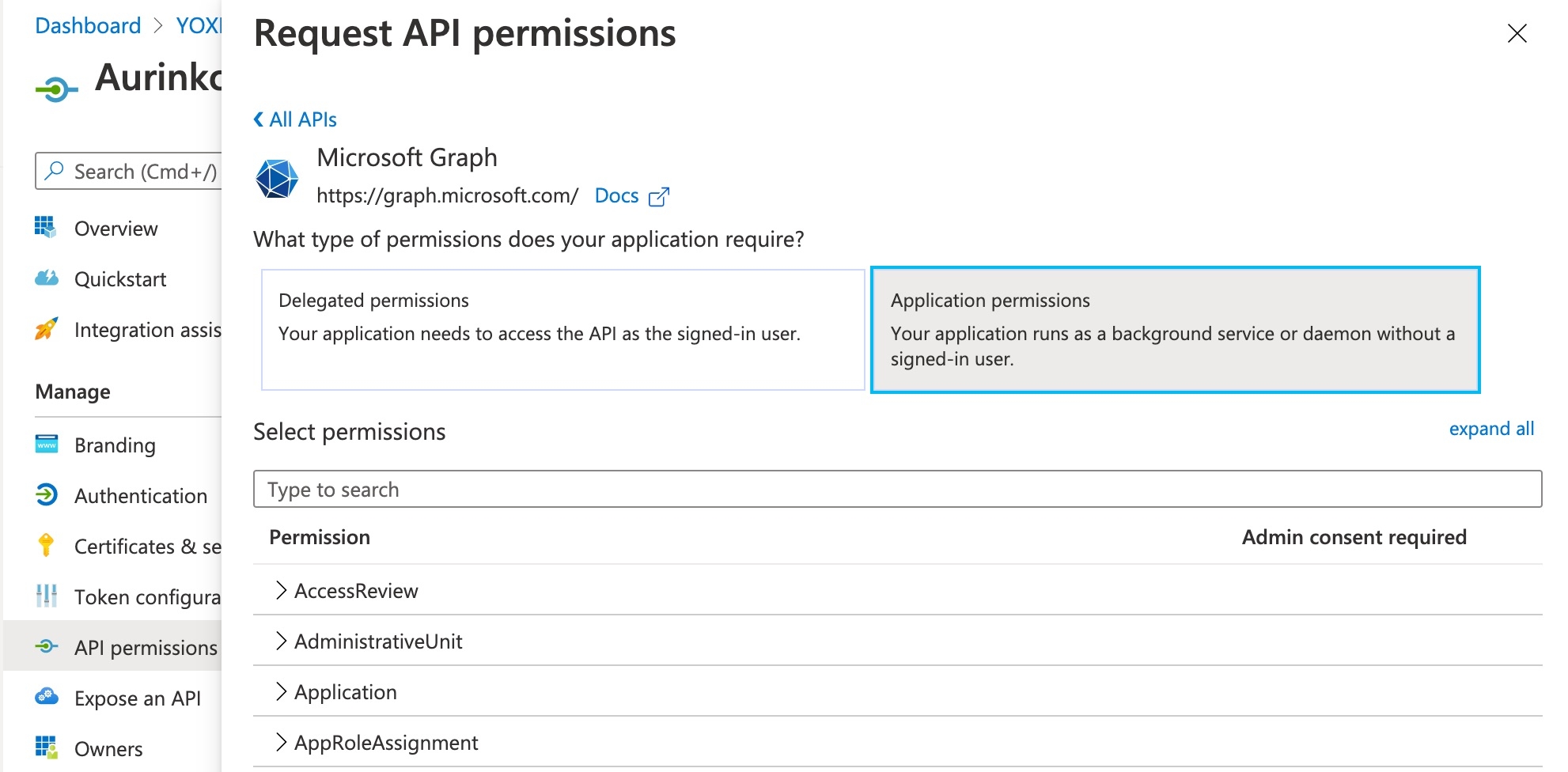
Task: Open the Microsoft Graph Docs link
Action: point(616,195)
